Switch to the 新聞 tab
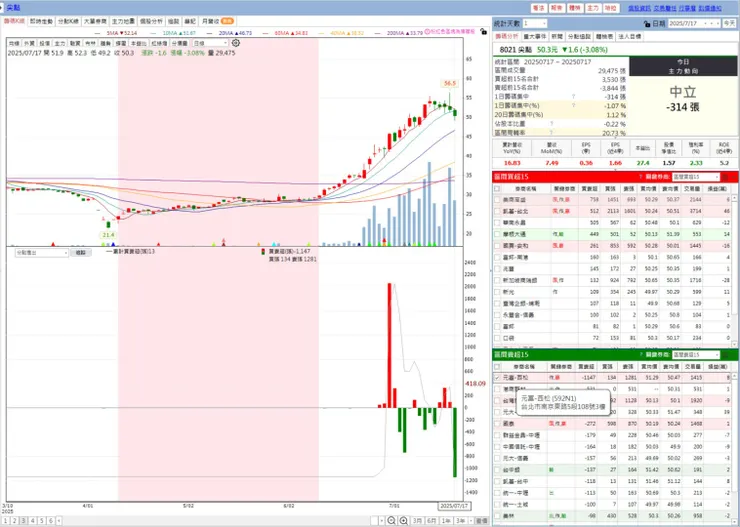The height and width of the screenshot is (527, 740). 557,36
